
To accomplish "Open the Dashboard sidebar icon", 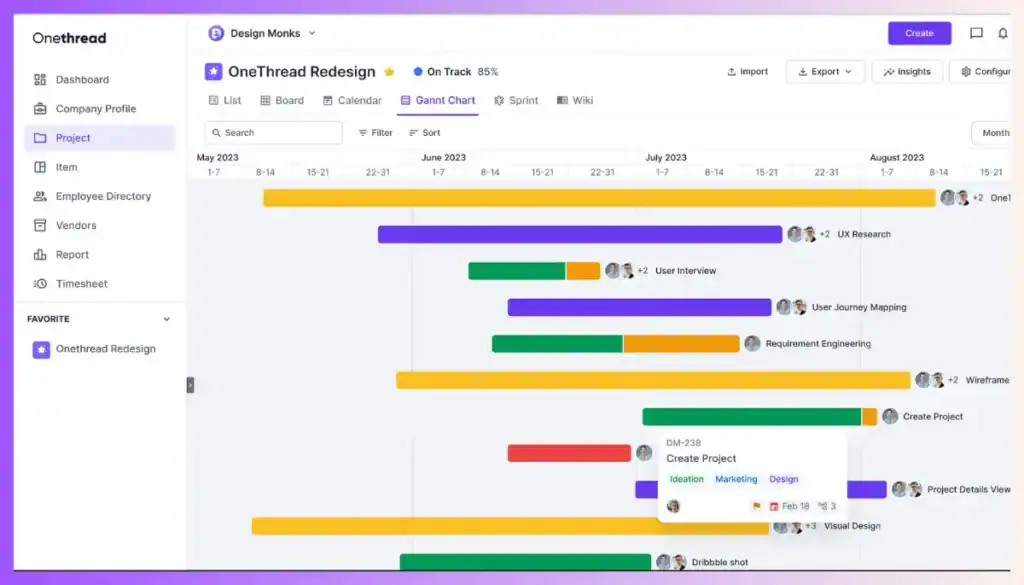I will [x=40, y=80].
